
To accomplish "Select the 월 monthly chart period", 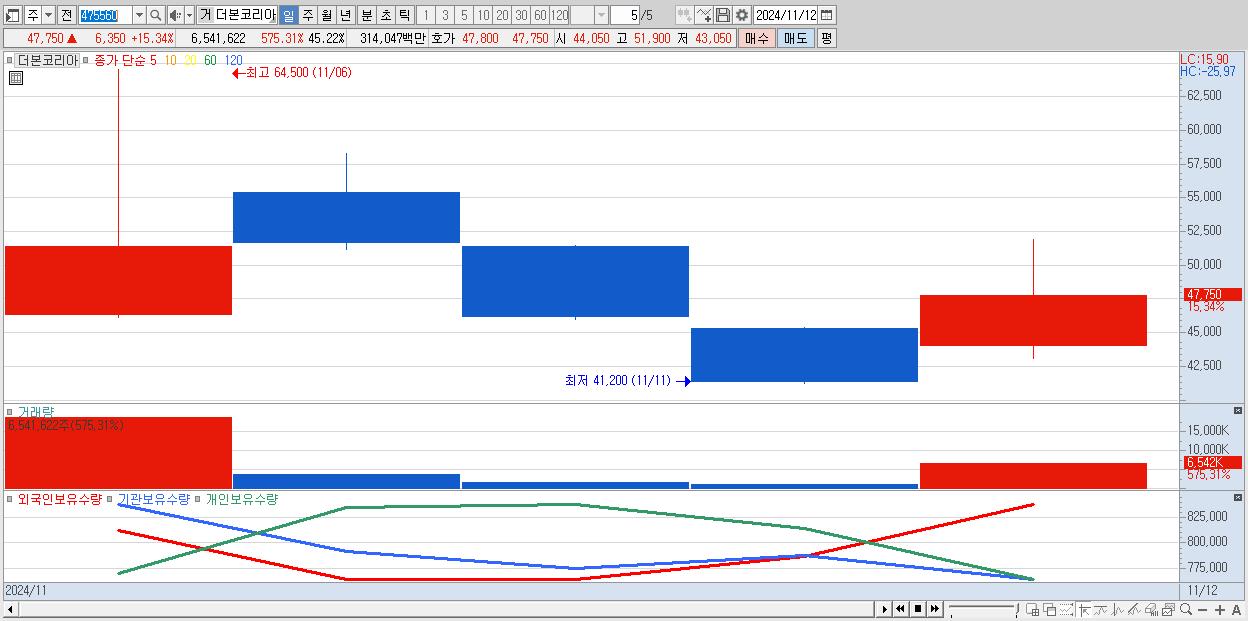I will [x=326, y=15].
